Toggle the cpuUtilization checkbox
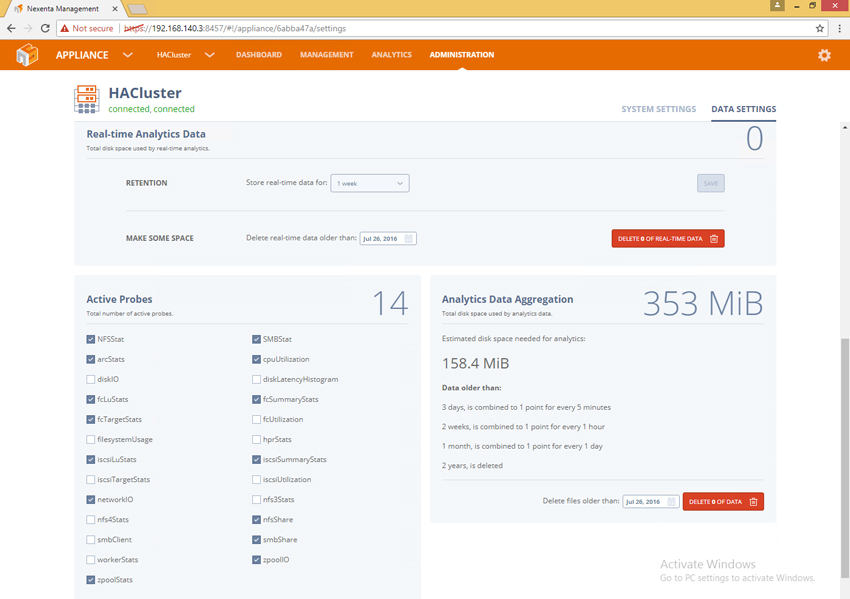This screenshot has height=599, width=850. click(256, 359)
